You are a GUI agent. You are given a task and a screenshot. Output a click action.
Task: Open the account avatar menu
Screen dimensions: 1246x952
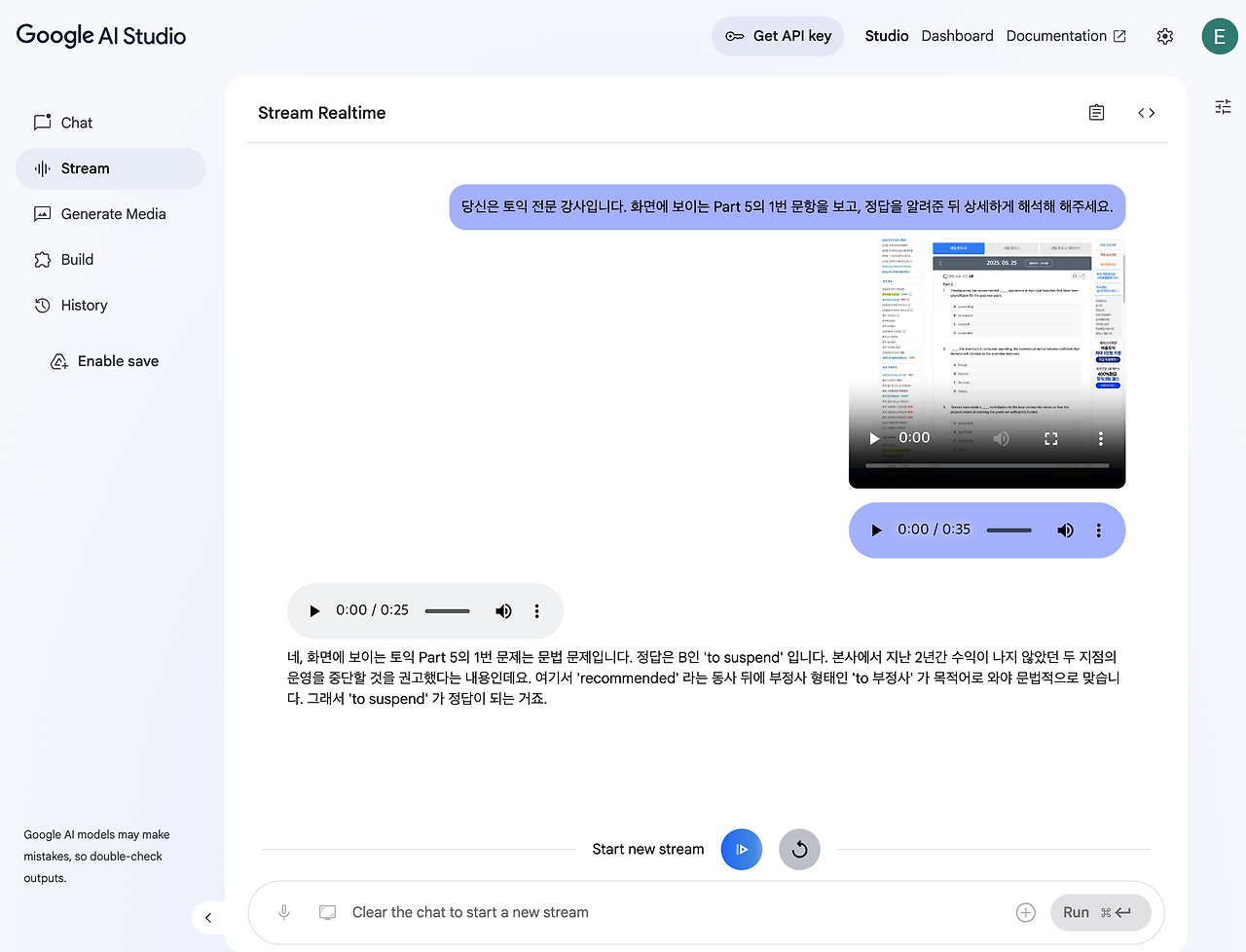tap(1220, 36)
